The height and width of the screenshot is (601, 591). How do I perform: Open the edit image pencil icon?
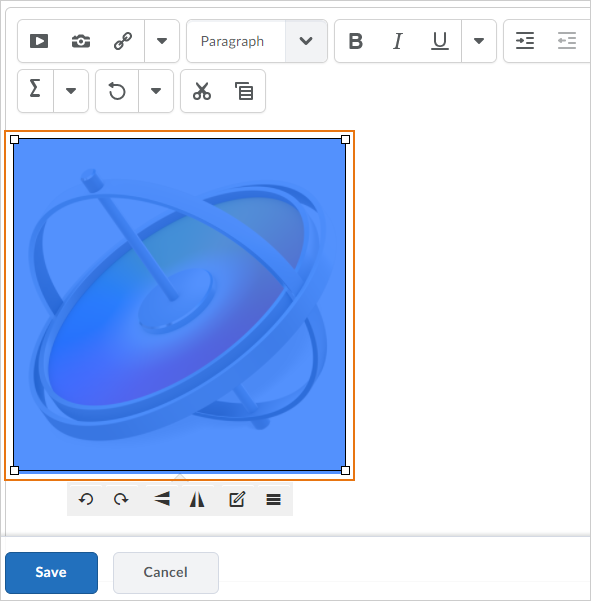[x=237, y=499]
